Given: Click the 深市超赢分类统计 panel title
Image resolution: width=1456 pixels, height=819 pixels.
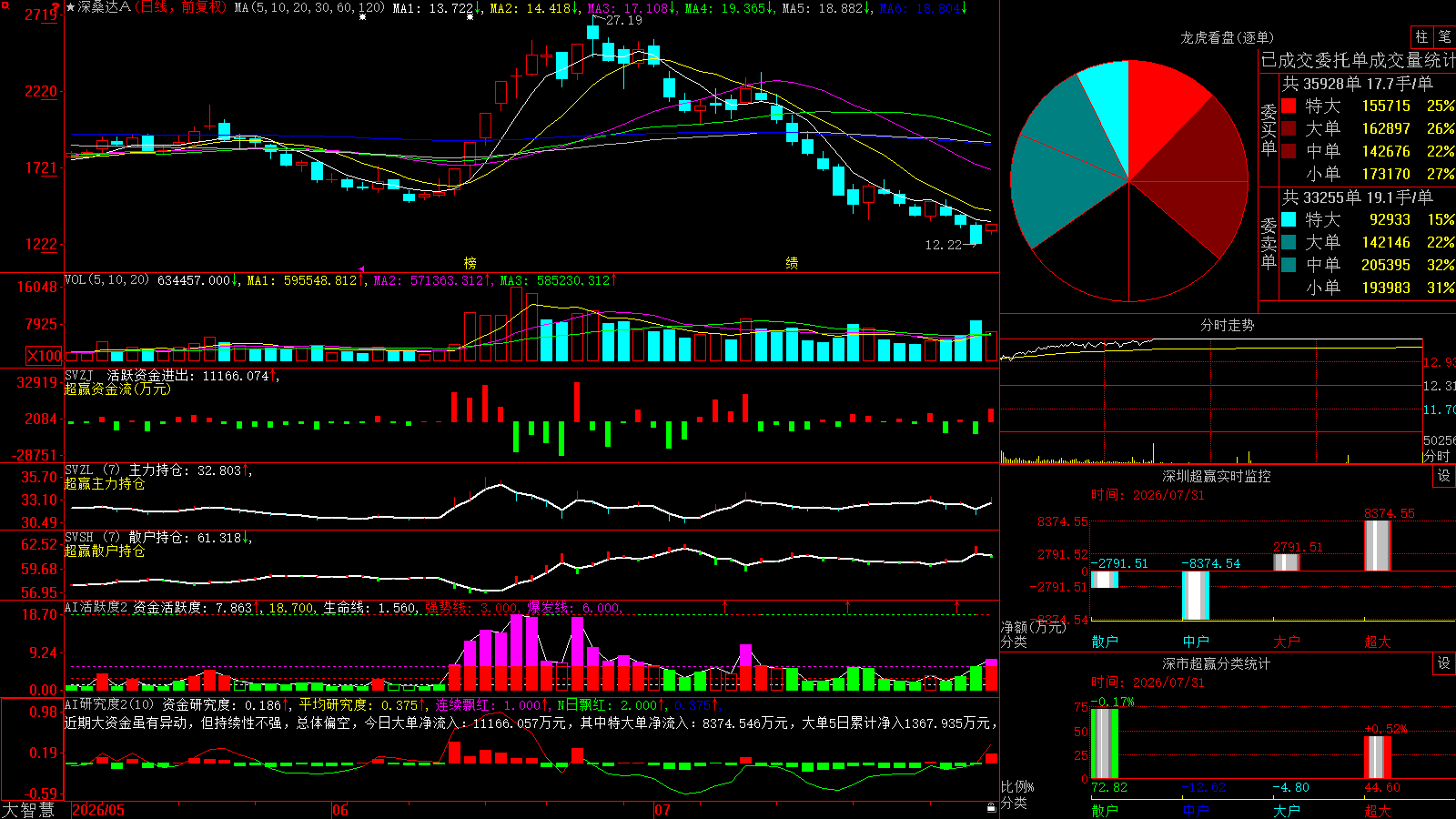Looking at the screenshot, I should click(x=1217, y=663).
